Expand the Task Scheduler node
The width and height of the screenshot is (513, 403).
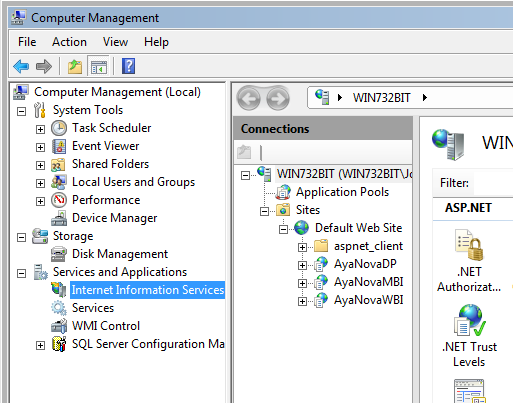pyautogui.click(x=40, y=129)
